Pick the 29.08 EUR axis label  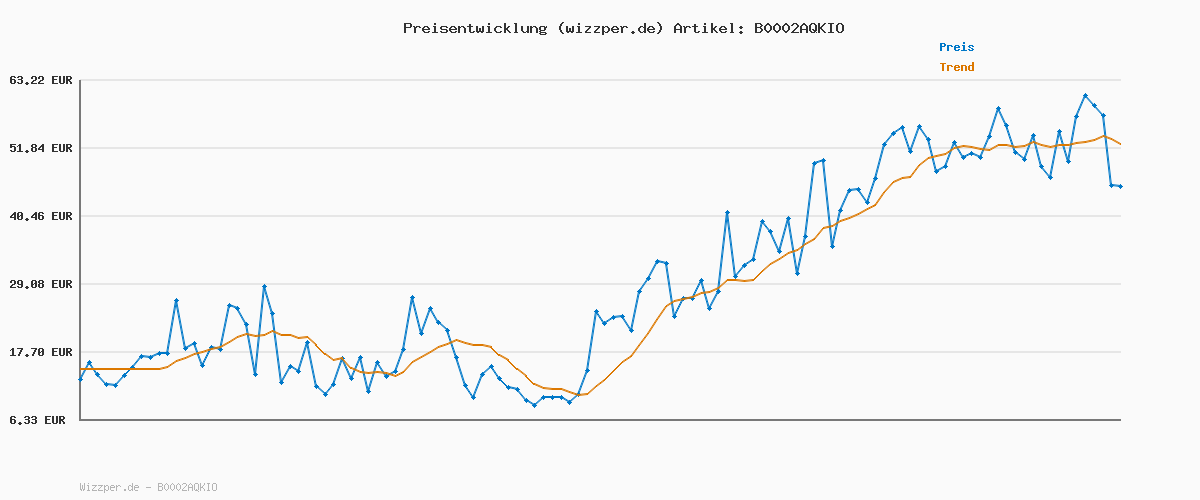coord(41,284)
